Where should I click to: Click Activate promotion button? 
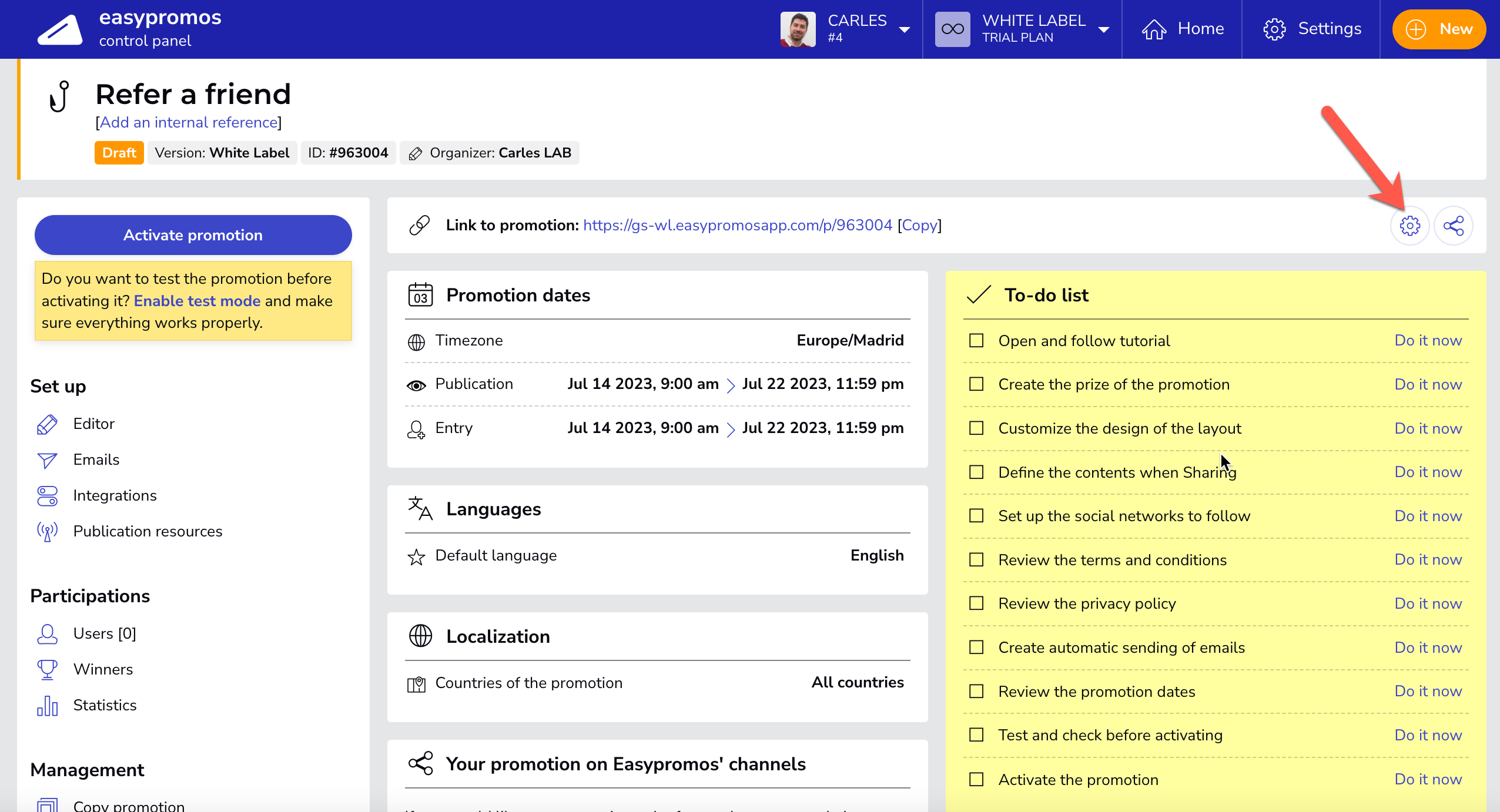[x=193, y=235]
